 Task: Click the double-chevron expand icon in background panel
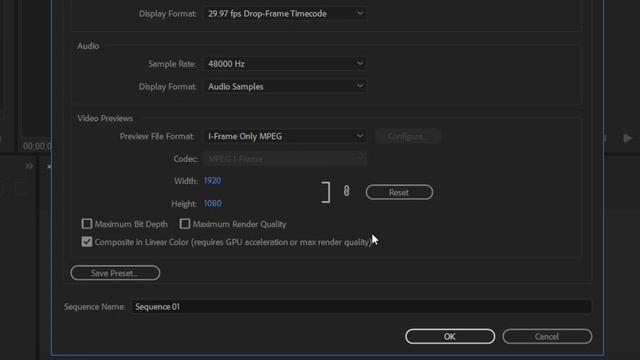coord(29,166)
